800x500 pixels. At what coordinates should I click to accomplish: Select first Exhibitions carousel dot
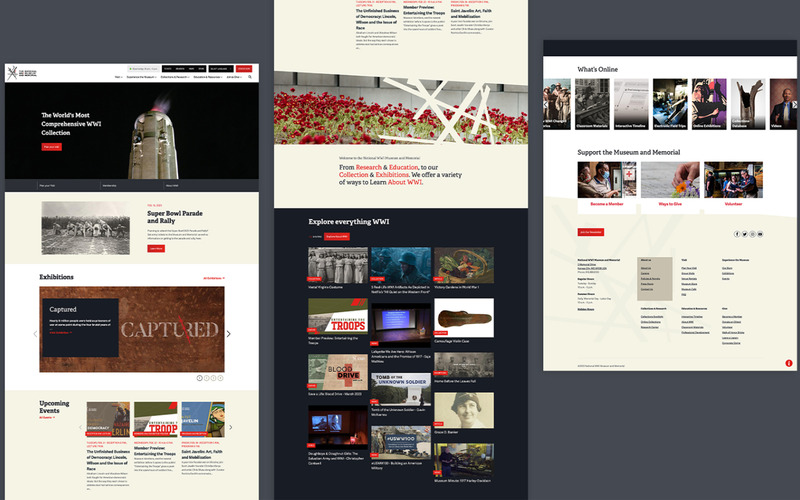pos(199,378)
